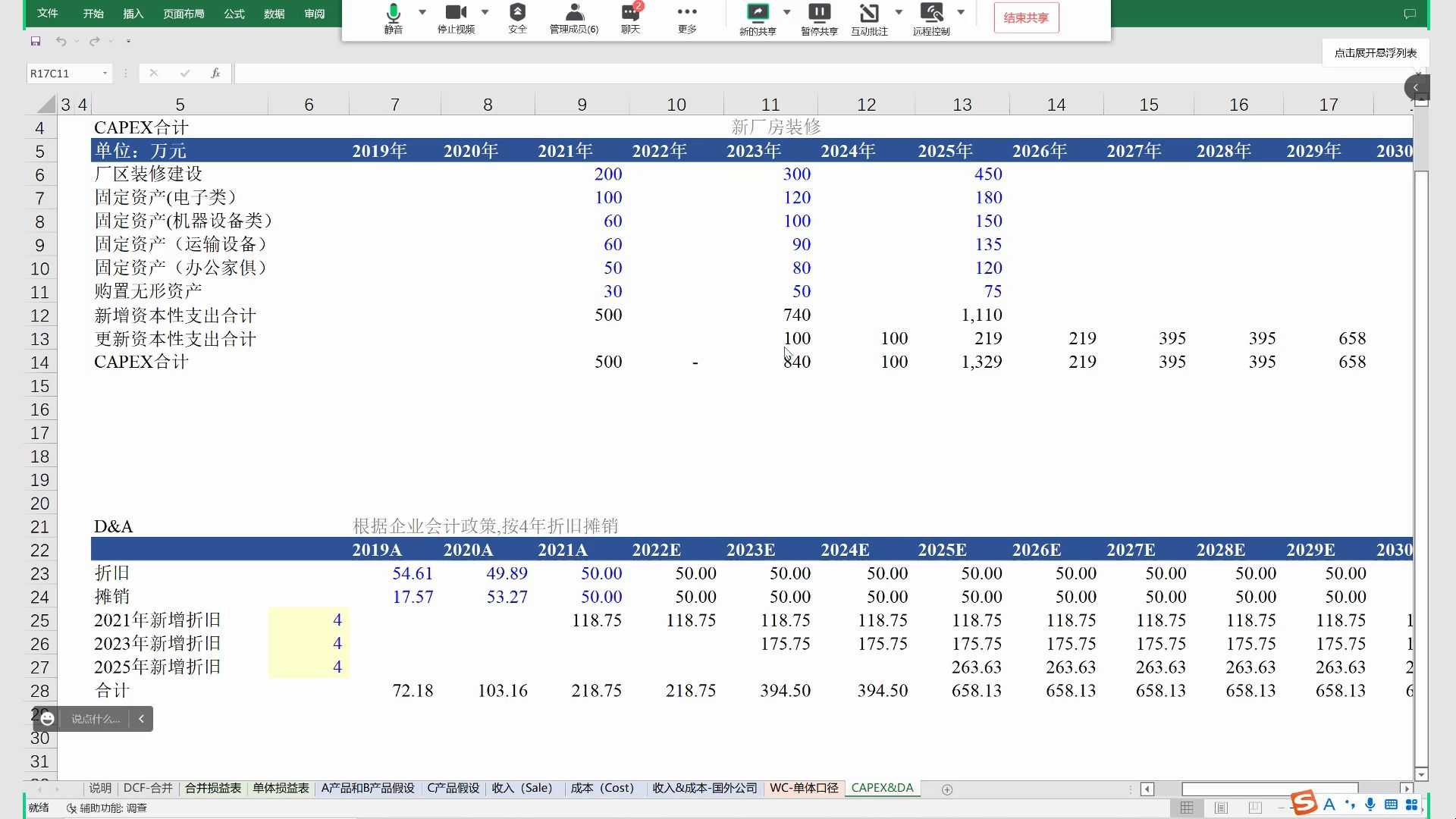Switch to Page Layout view

tap(1221, 808)
